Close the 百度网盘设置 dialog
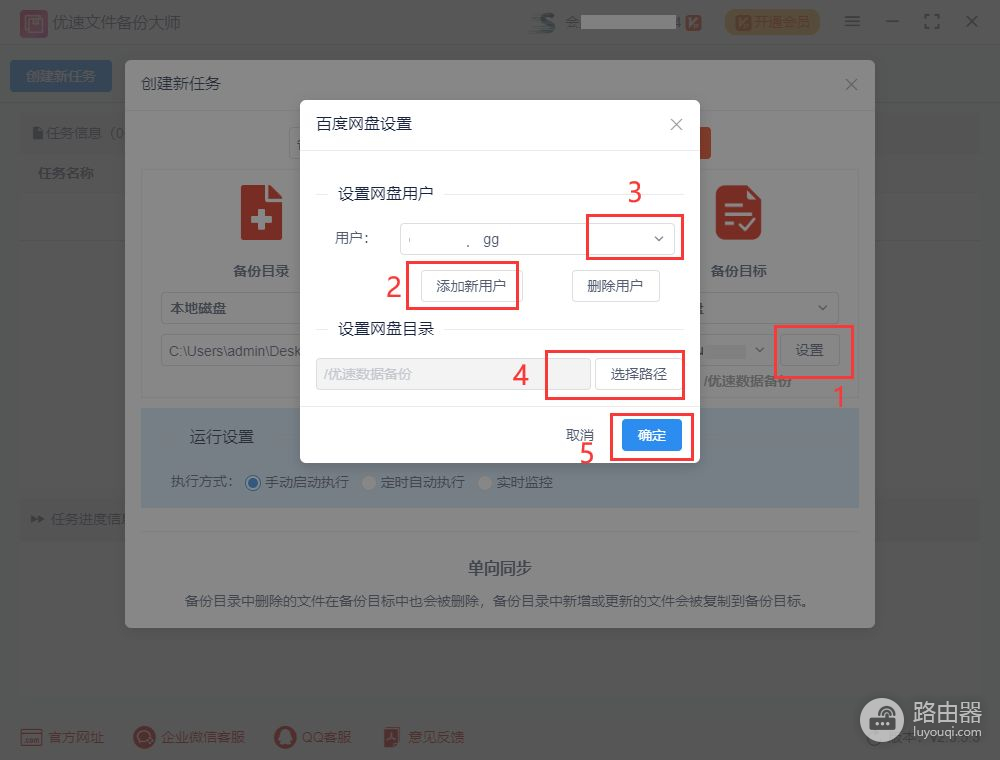The width and height of the screenshot is (1000, 760). (x=677, y=124)
